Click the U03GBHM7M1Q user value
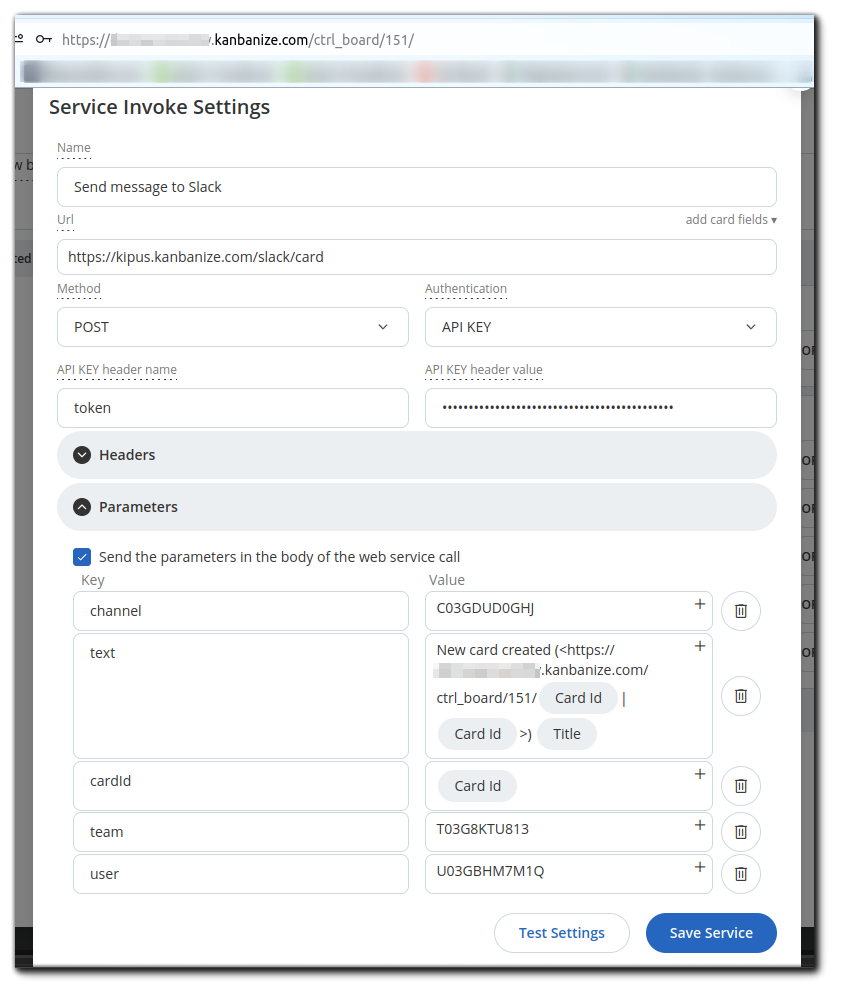The width and height of the screenshot is (841, 995). coord(490,871)
